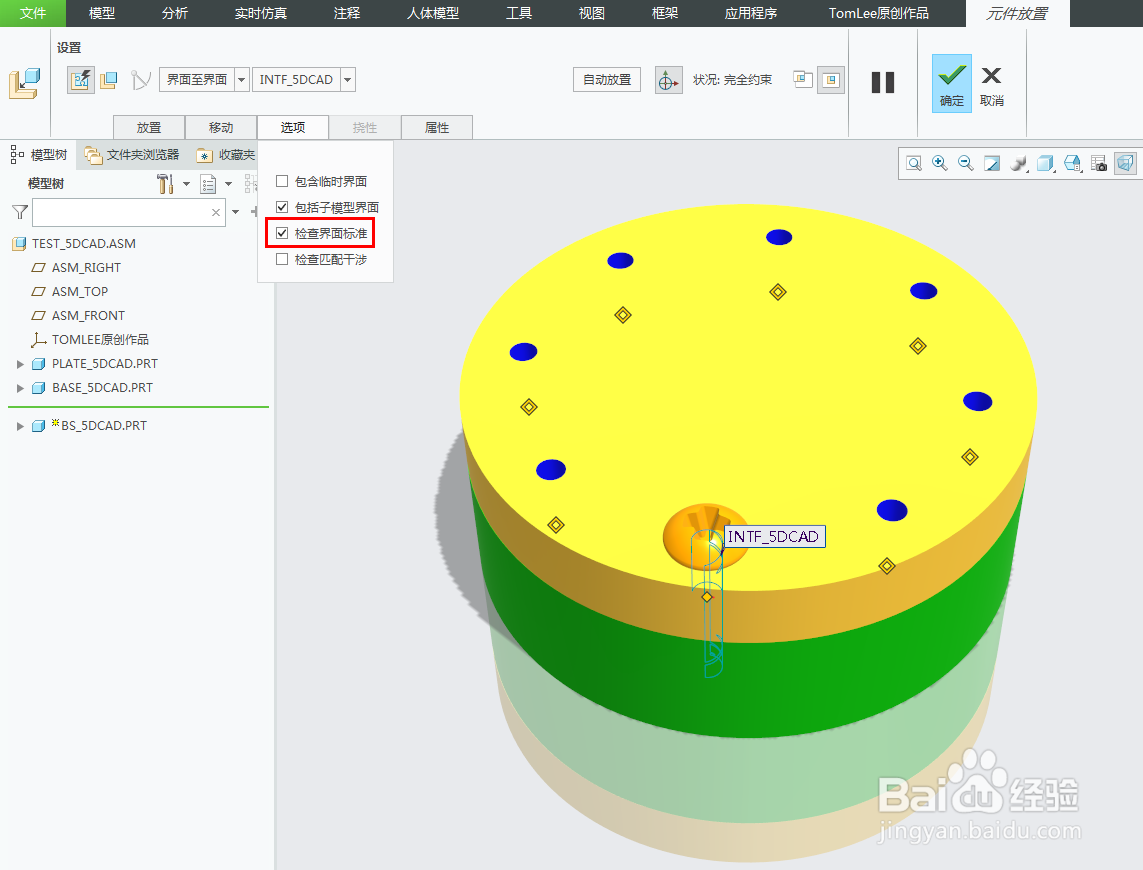This screenshot has width=1143, height=870.
Task: Select the ASM_RIGHT datum plane
Action: click(x=86, y=268)
